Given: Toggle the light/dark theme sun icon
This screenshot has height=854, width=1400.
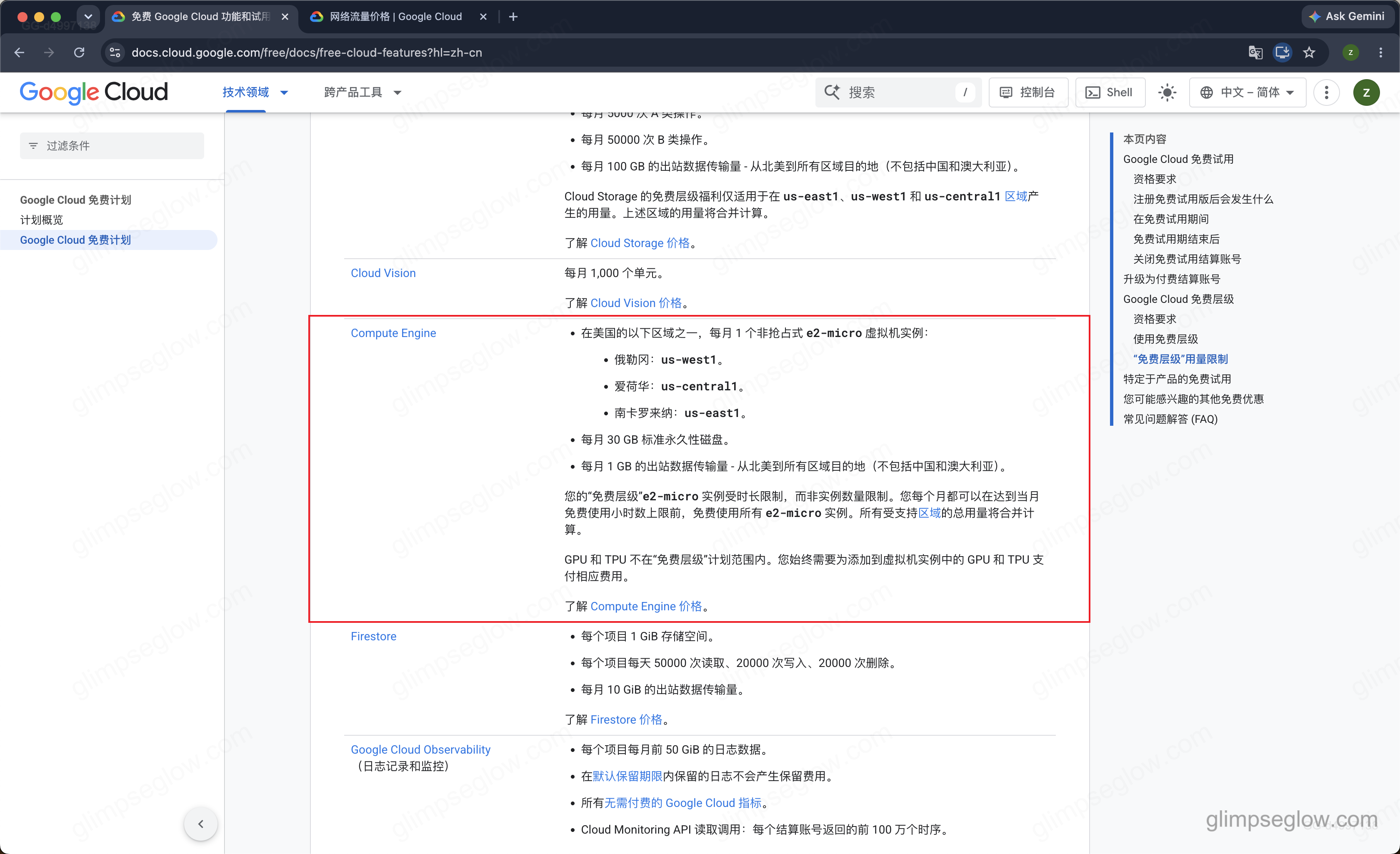Looking at the screenshot, I should (1167, 92).
